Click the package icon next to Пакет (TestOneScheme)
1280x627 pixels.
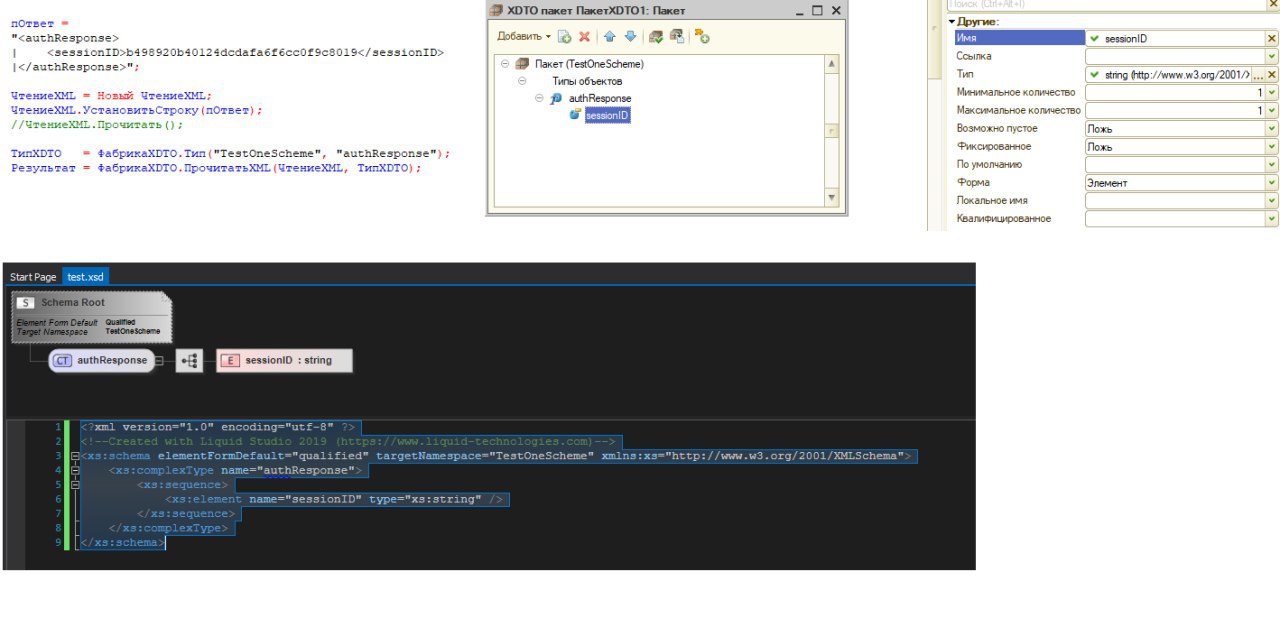(x=523, y=64)
